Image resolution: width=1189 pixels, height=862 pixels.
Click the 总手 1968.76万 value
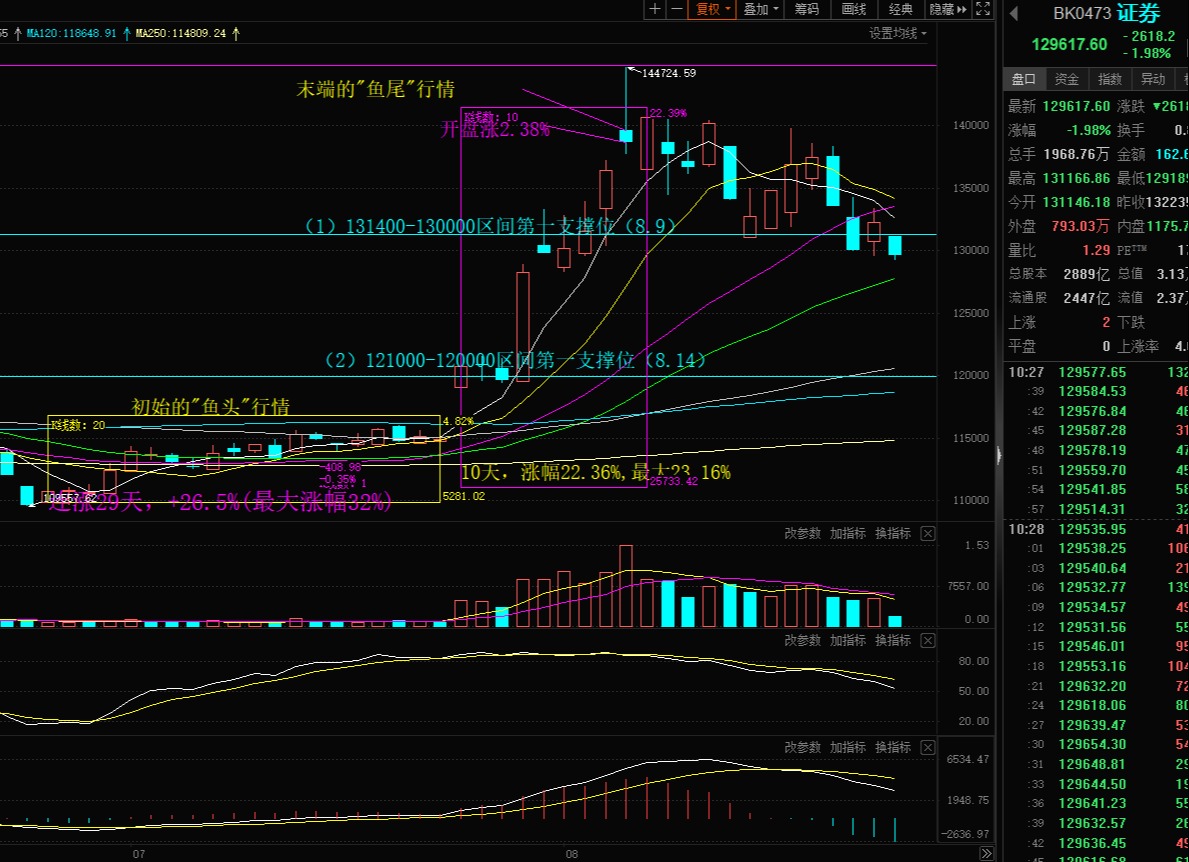(1076, 155)
